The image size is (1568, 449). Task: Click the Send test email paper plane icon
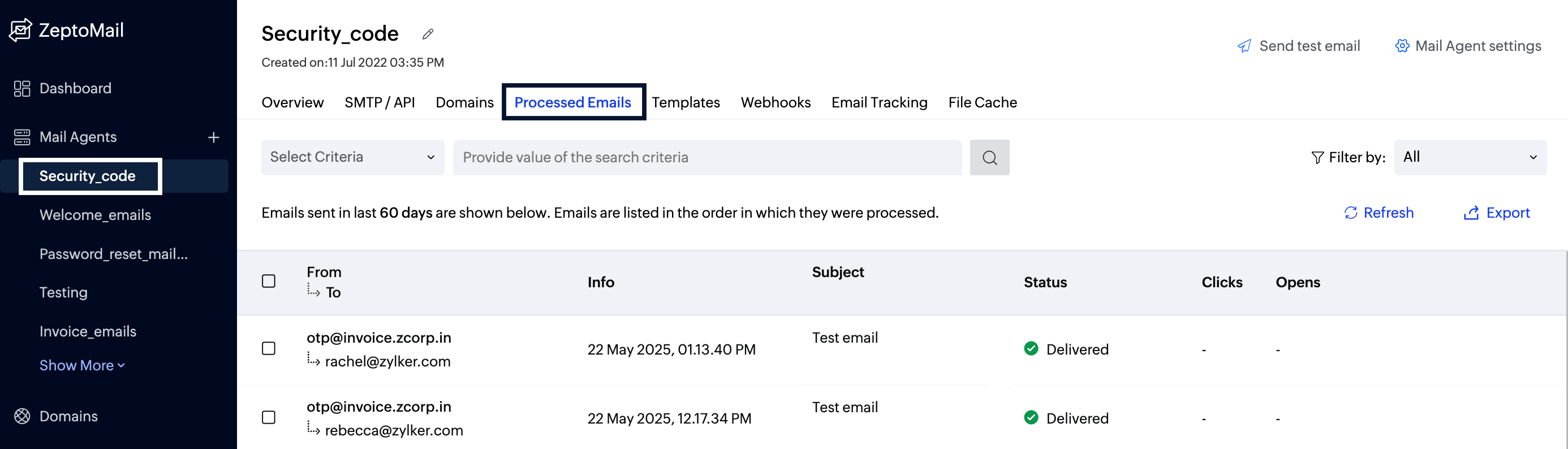coord(1244,46)
